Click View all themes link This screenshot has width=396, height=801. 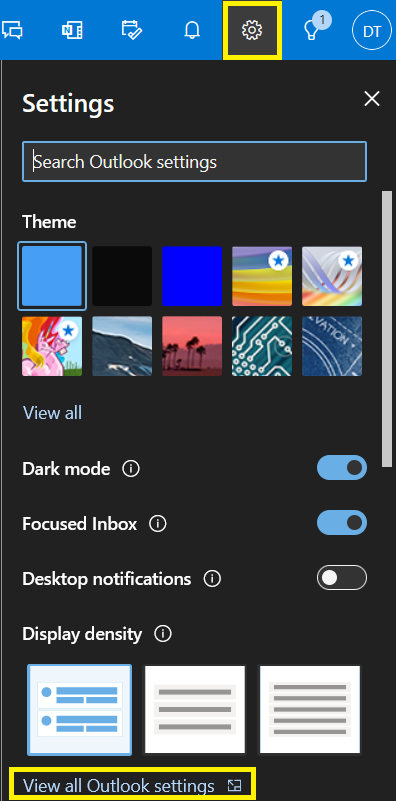(x=52, y=413)
